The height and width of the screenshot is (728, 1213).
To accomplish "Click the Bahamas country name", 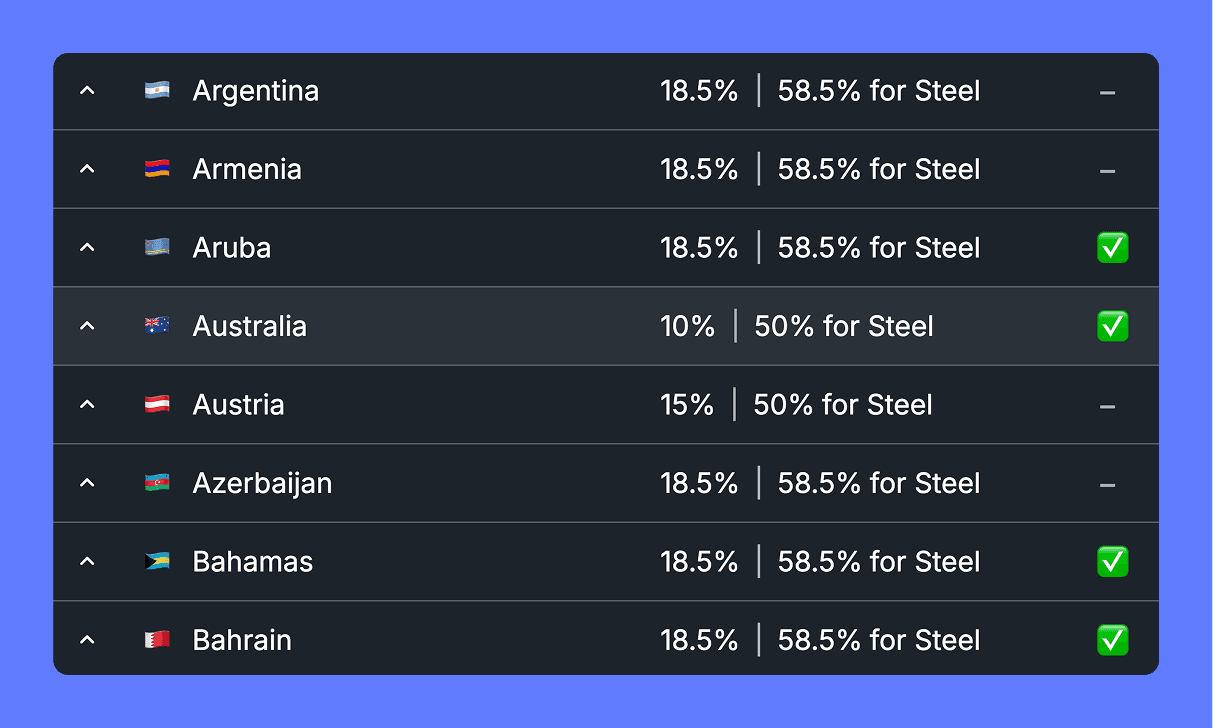I will pos(253,562).
